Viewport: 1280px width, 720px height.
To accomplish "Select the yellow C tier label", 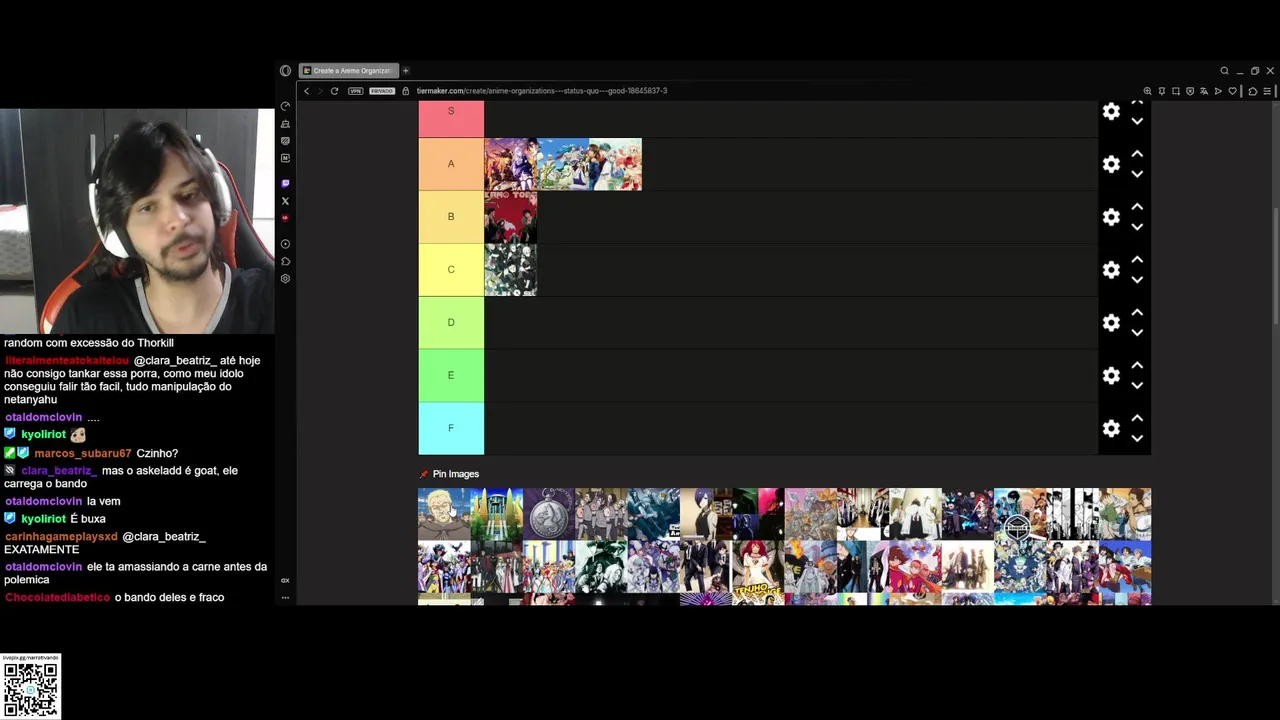I will [451, 270].
